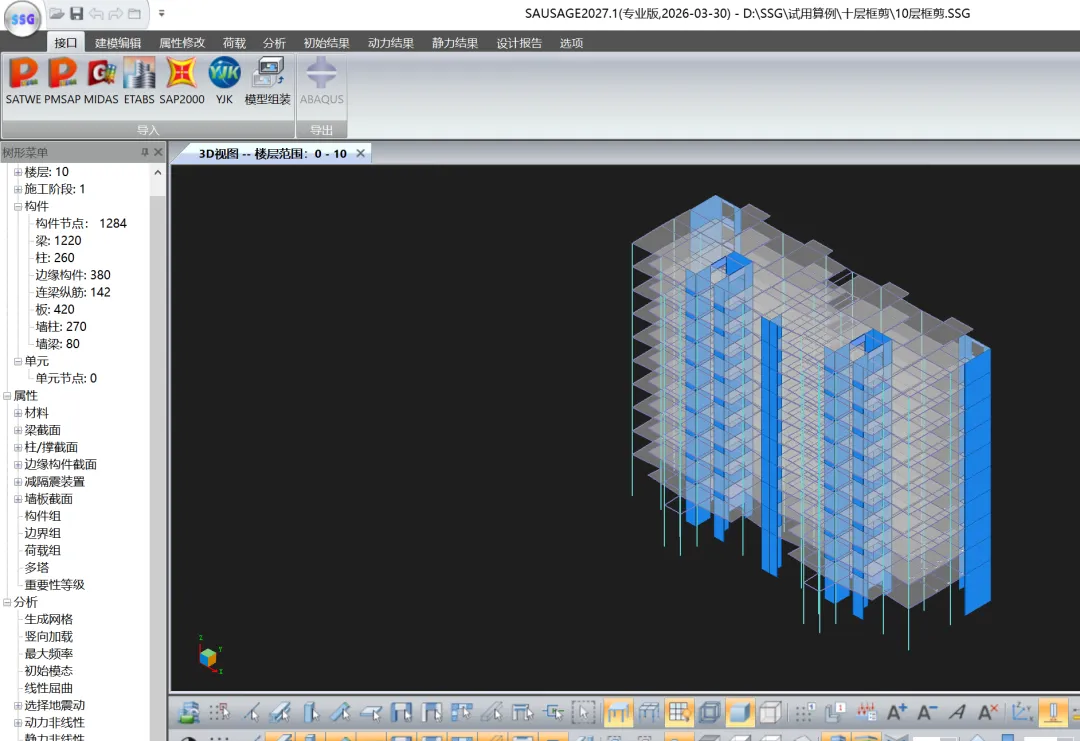Click the SSG application menu button
The width and height of the screenshot is (1080, 741).
pyautogui.click(x=22, y=19)
